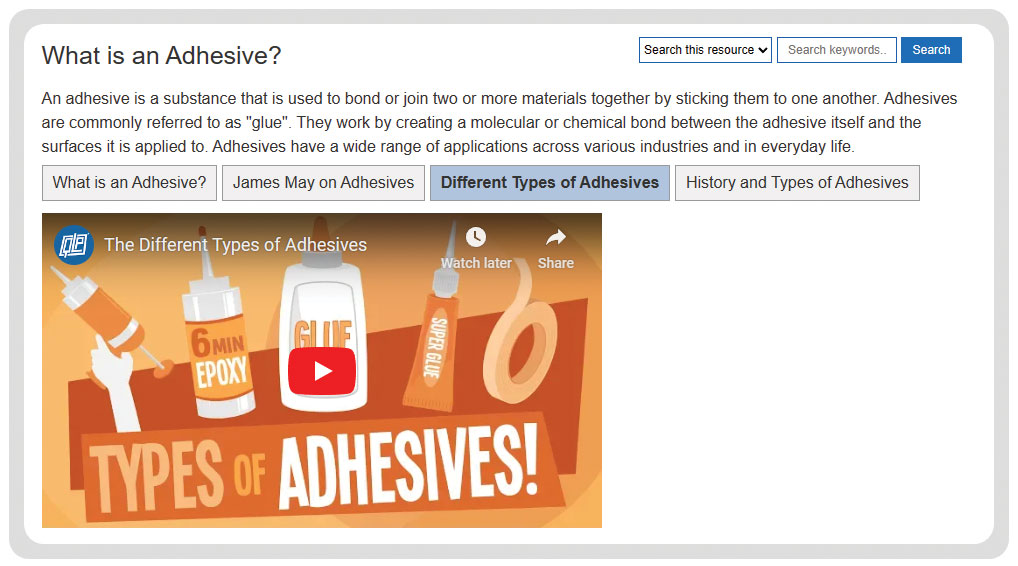
Task: Switch to the 'What is an Adhesive?' tab
Action: (129, 183)
